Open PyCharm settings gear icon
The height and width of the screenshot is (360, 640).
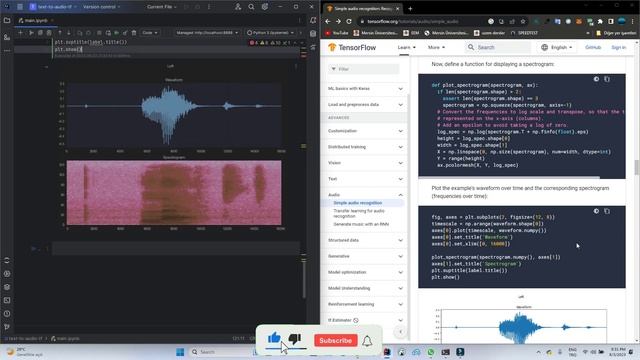pyautogui.click(x=265, y=7)
